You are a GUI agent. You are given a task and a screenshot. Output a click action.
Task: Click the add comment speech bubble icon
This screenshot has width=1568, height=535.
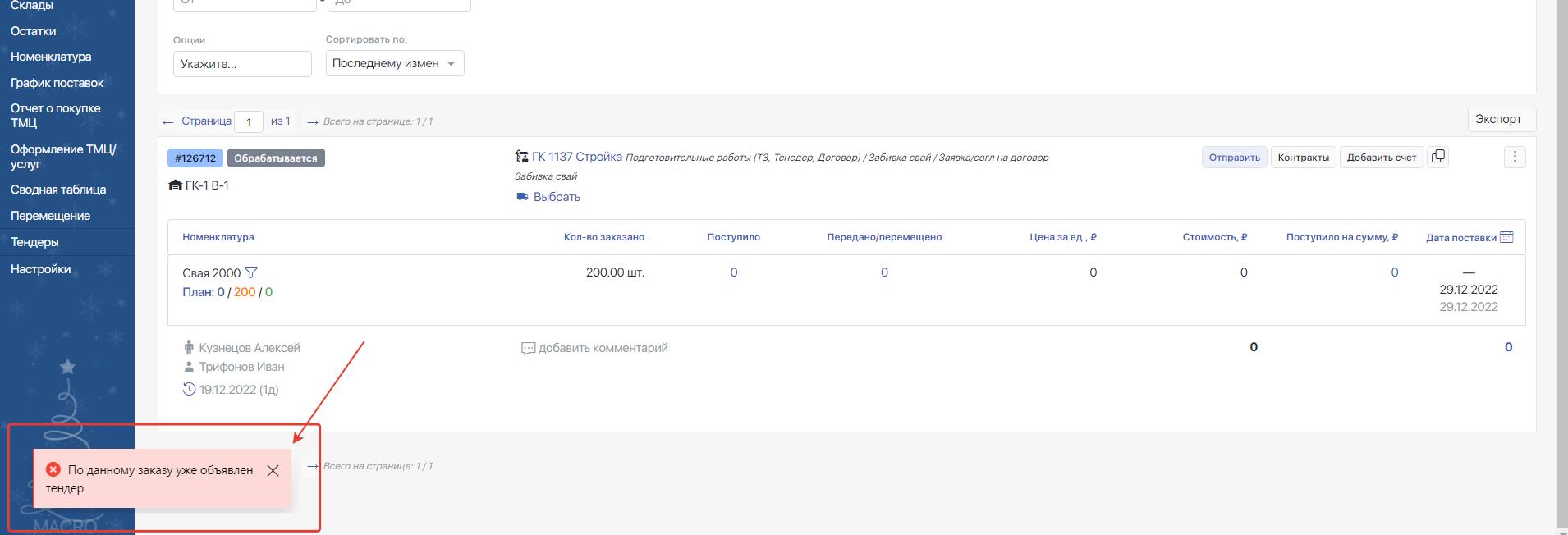click(x=528, y=349)
